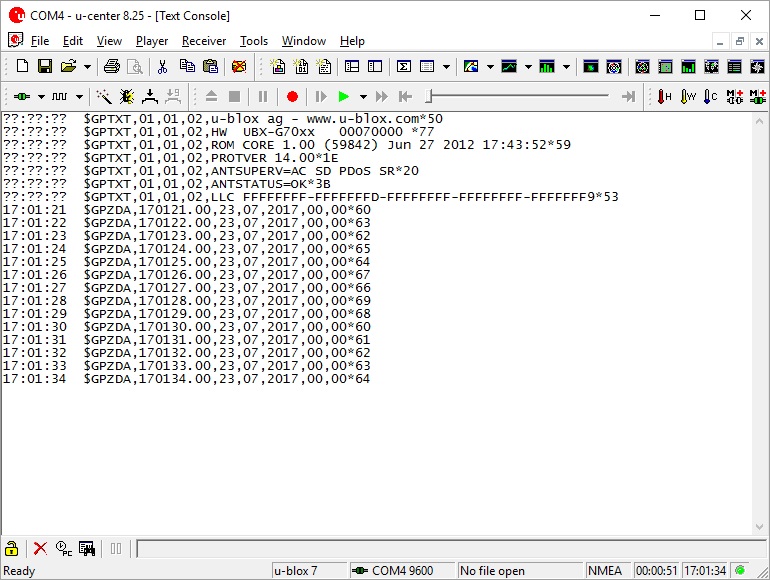Open the Binary Console view icon
Screen dimensions: 770x580
[301, 66]
